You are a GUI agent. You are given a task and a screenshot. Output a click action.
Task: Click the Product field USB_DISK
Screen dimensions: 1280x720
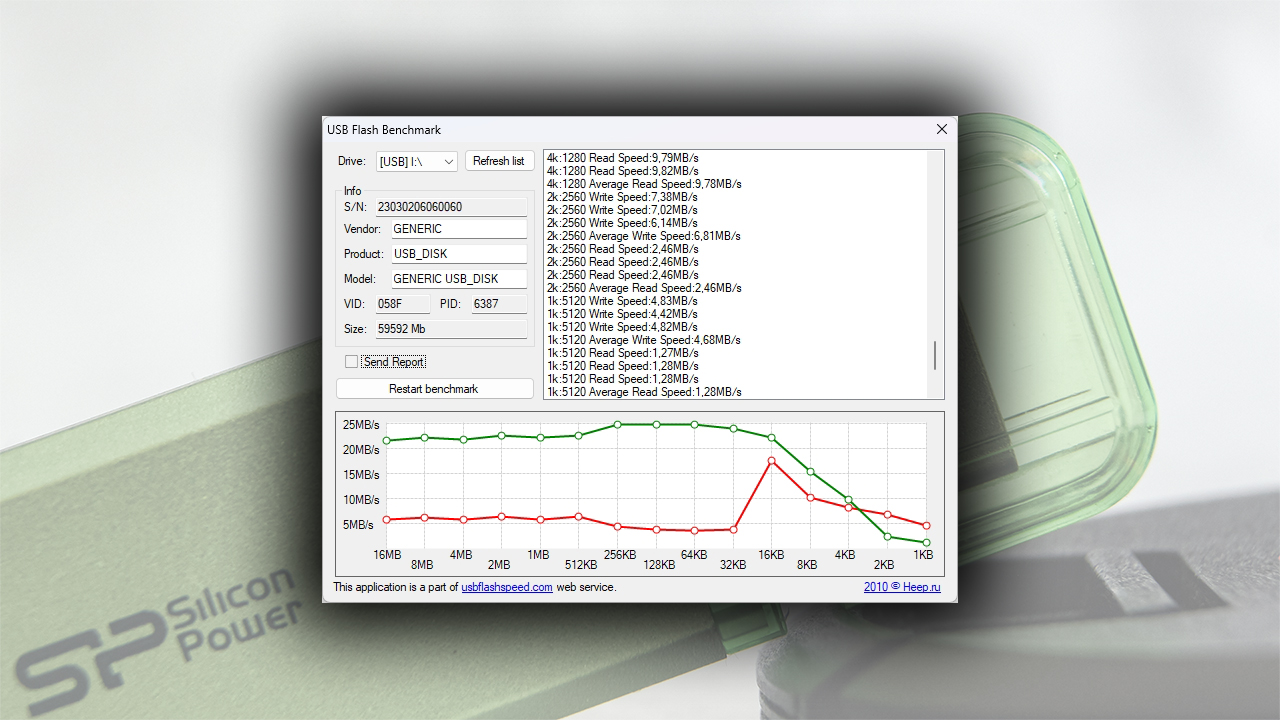(x=459, y=254)
